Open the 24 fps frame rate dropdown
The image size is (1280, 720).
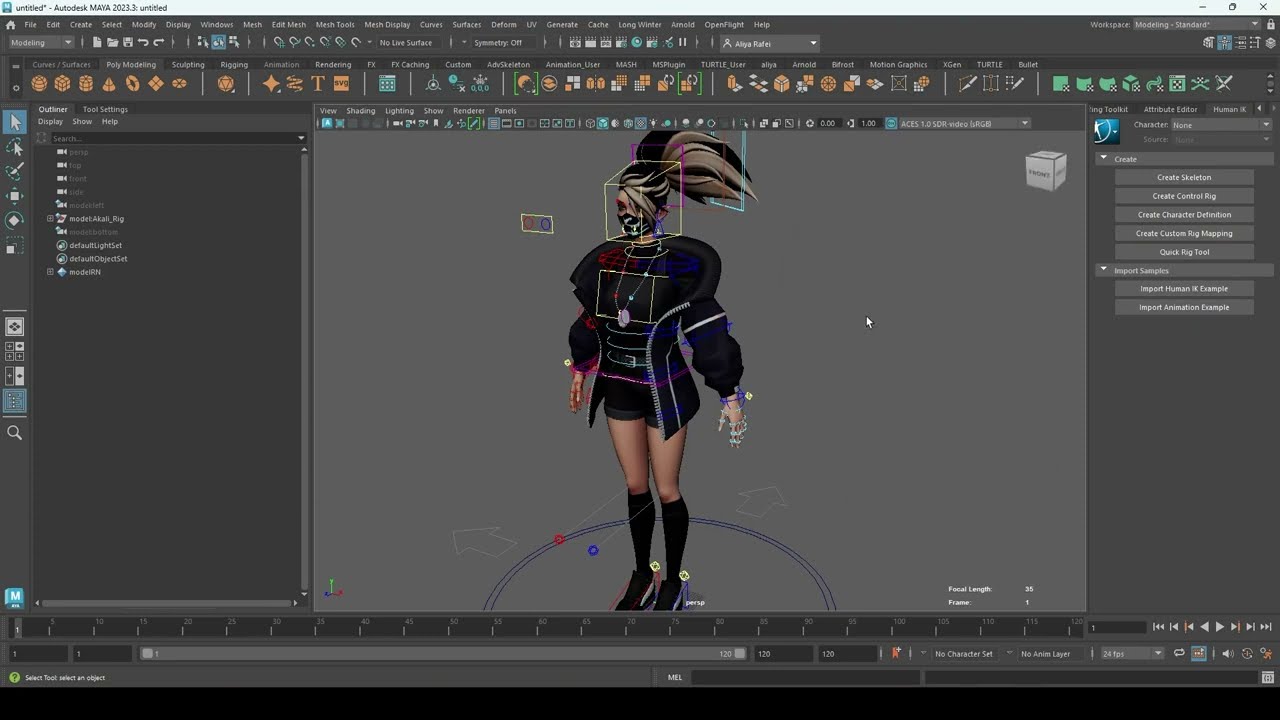click(x=1132, y=653)
